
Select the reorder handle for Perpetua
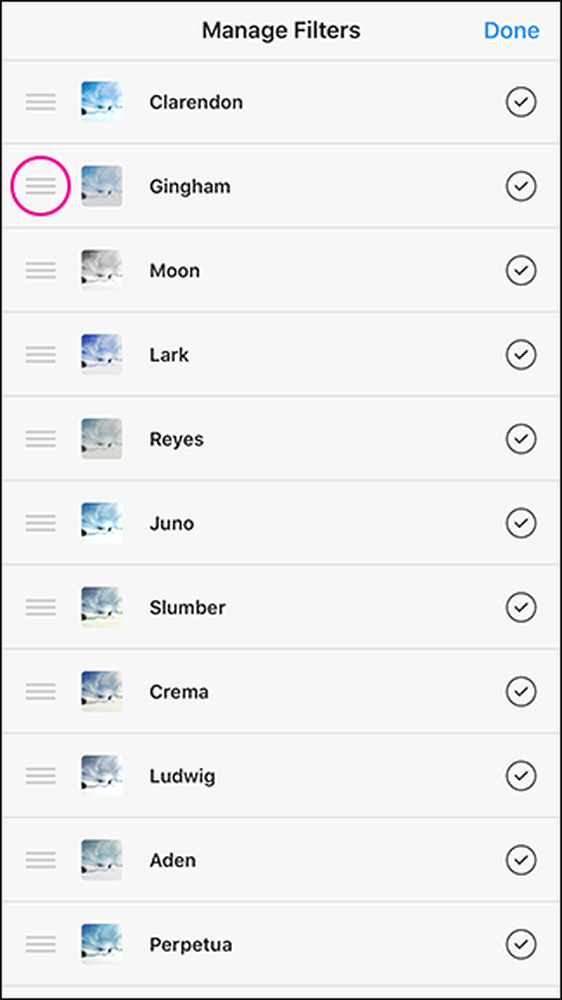tap(41, 944)
